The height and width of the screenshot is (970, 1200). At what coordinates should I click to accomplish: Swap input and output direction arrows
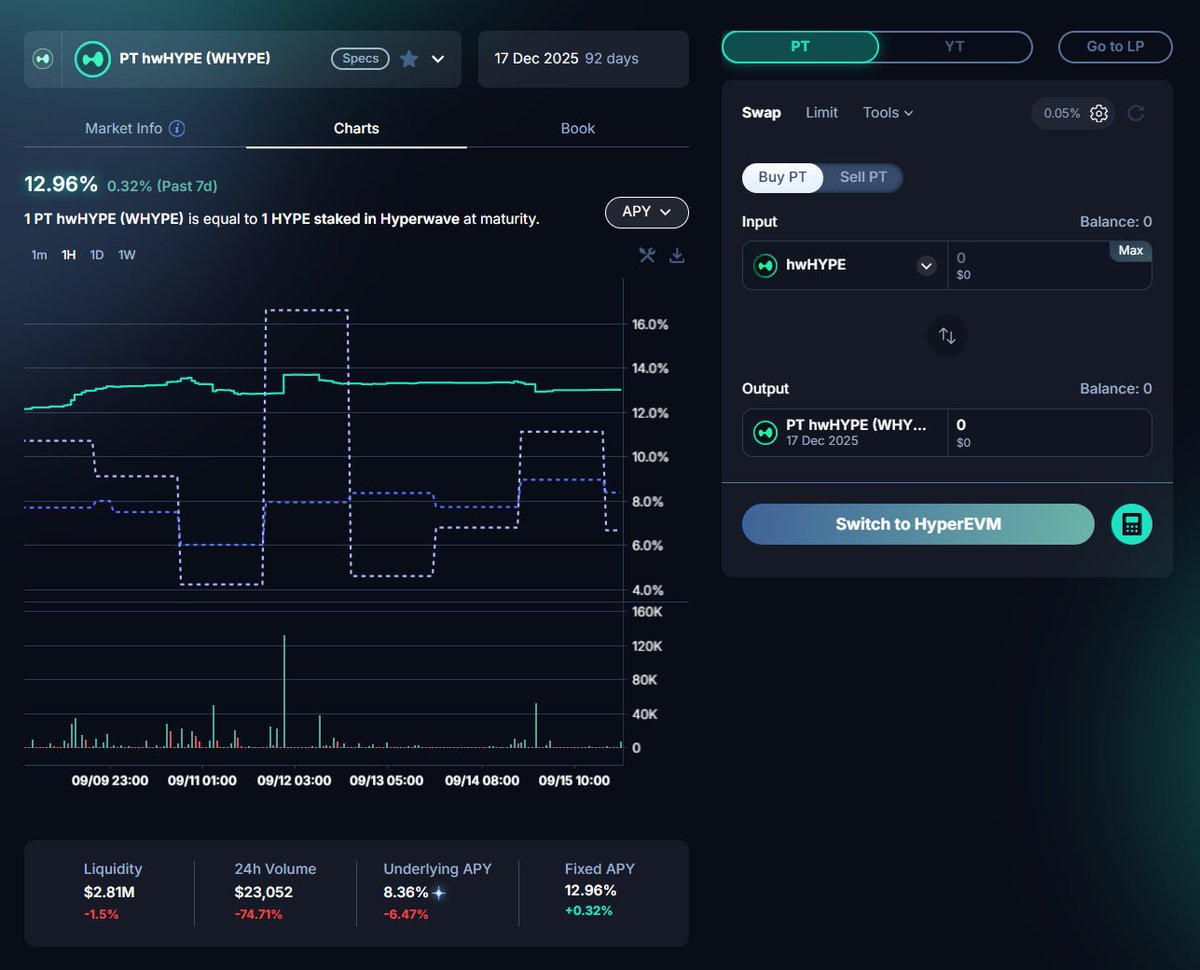point(947,336)
